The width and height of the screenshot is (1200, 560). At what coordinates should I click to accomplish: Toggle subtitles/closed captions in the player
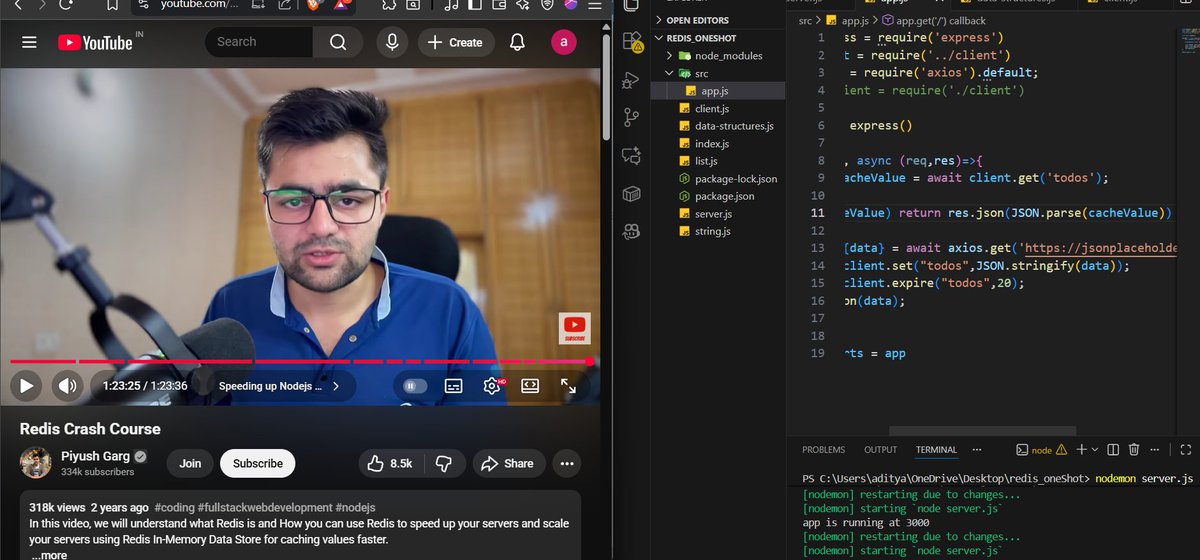(453, 385)
